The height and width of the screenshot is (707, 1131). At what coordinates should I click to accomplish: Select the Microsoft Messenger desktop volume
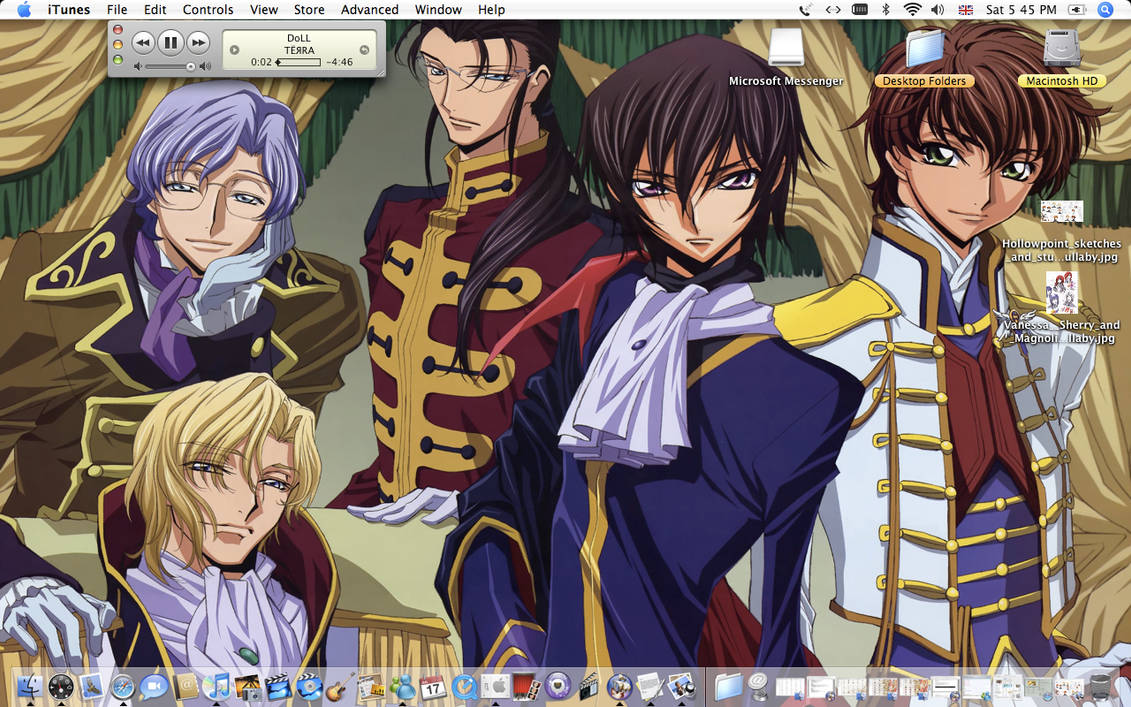pos(786,48)
